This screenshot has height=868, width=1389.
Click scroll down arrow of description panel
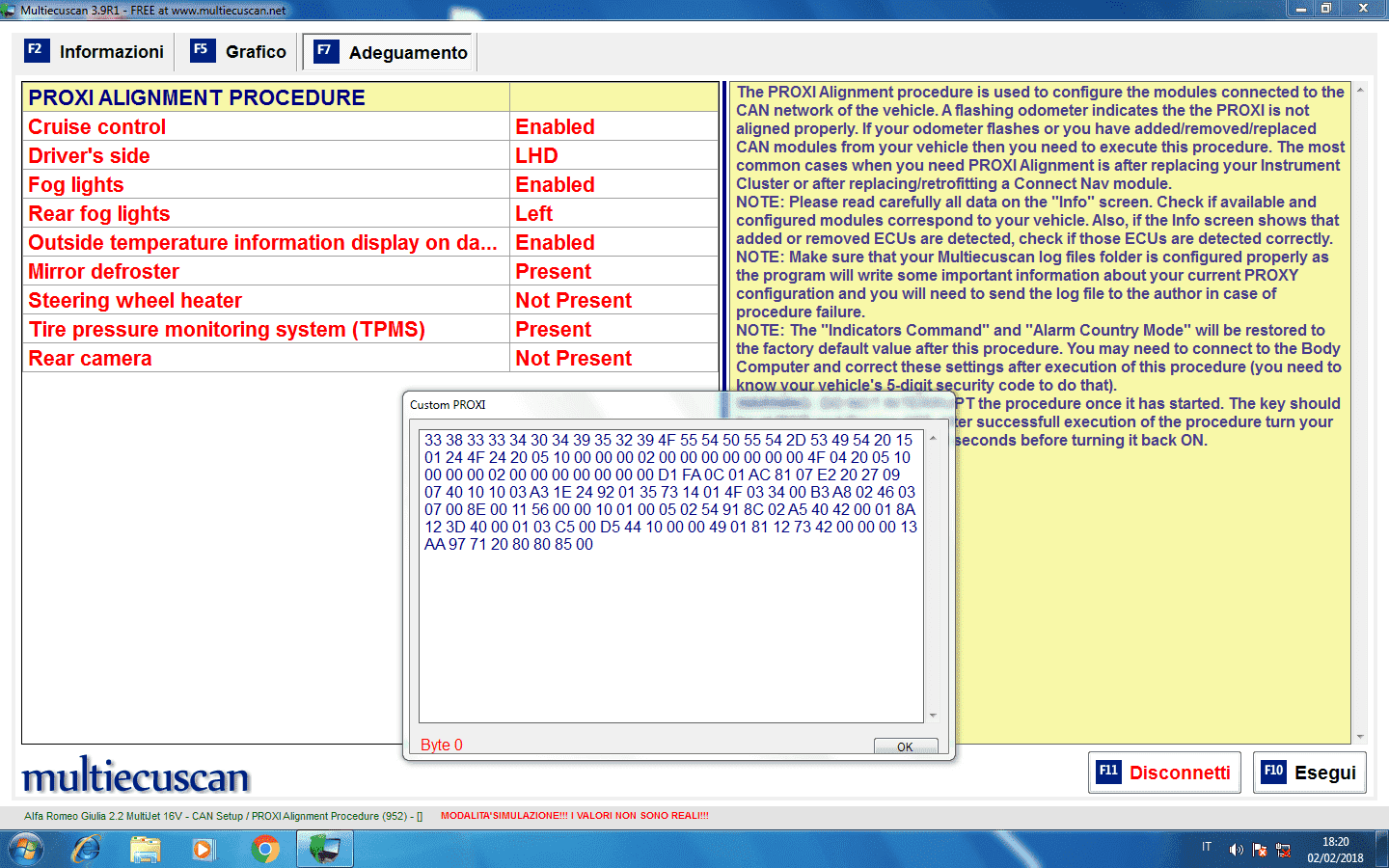(1360, 737)
